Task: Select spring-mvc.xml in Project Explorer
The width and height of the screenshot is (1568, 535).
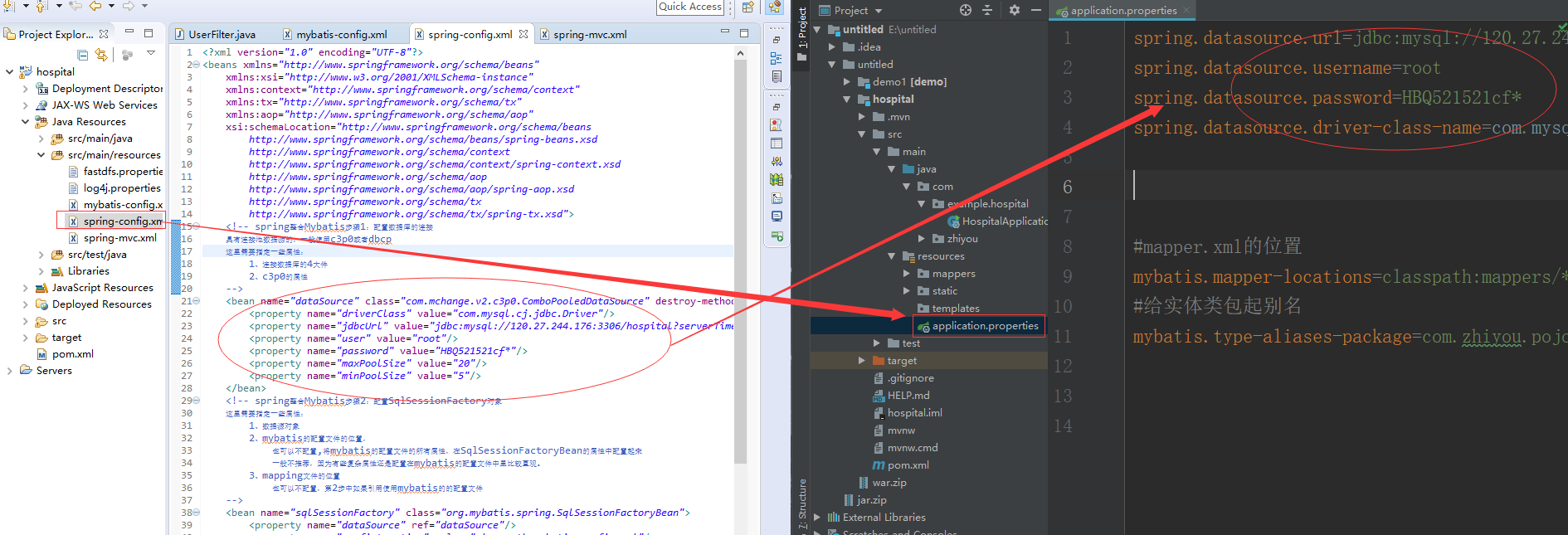Action: click(112, 238)
